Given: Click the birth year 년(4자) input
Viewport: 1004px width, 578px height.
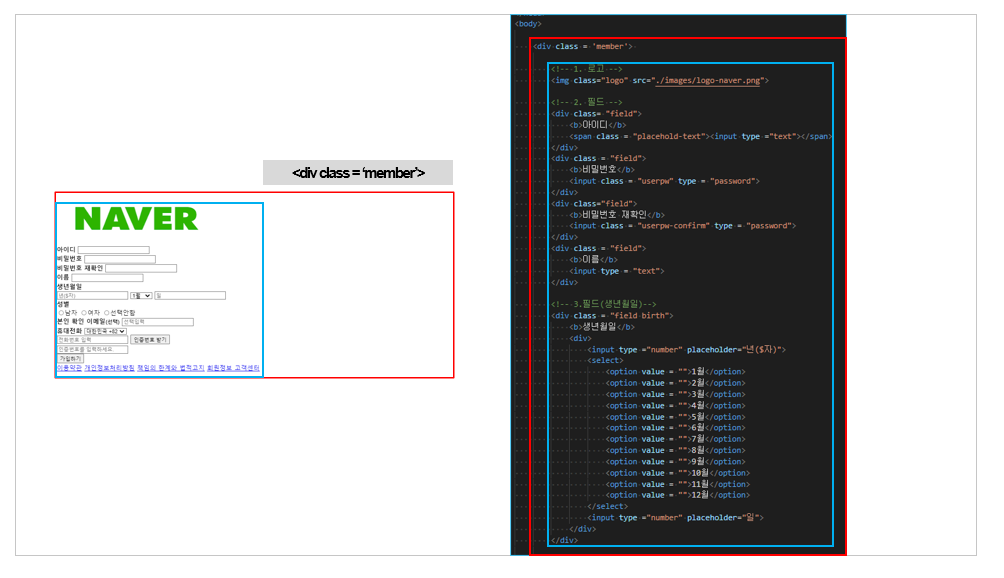Looking at the screenshot, I should [x=92, y=296].
